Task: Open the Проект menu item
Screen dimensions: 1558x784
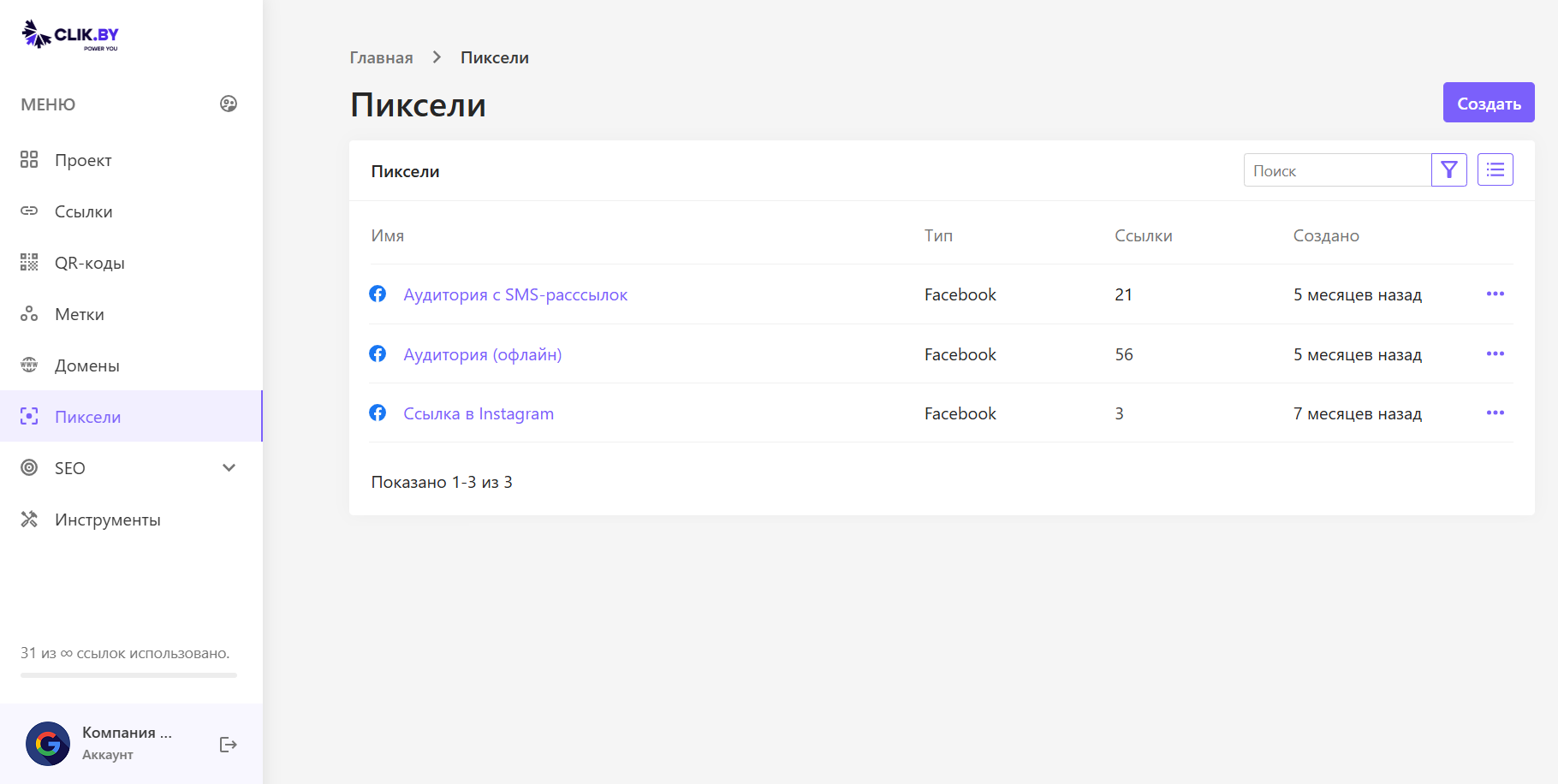Action: coord(83,160)
